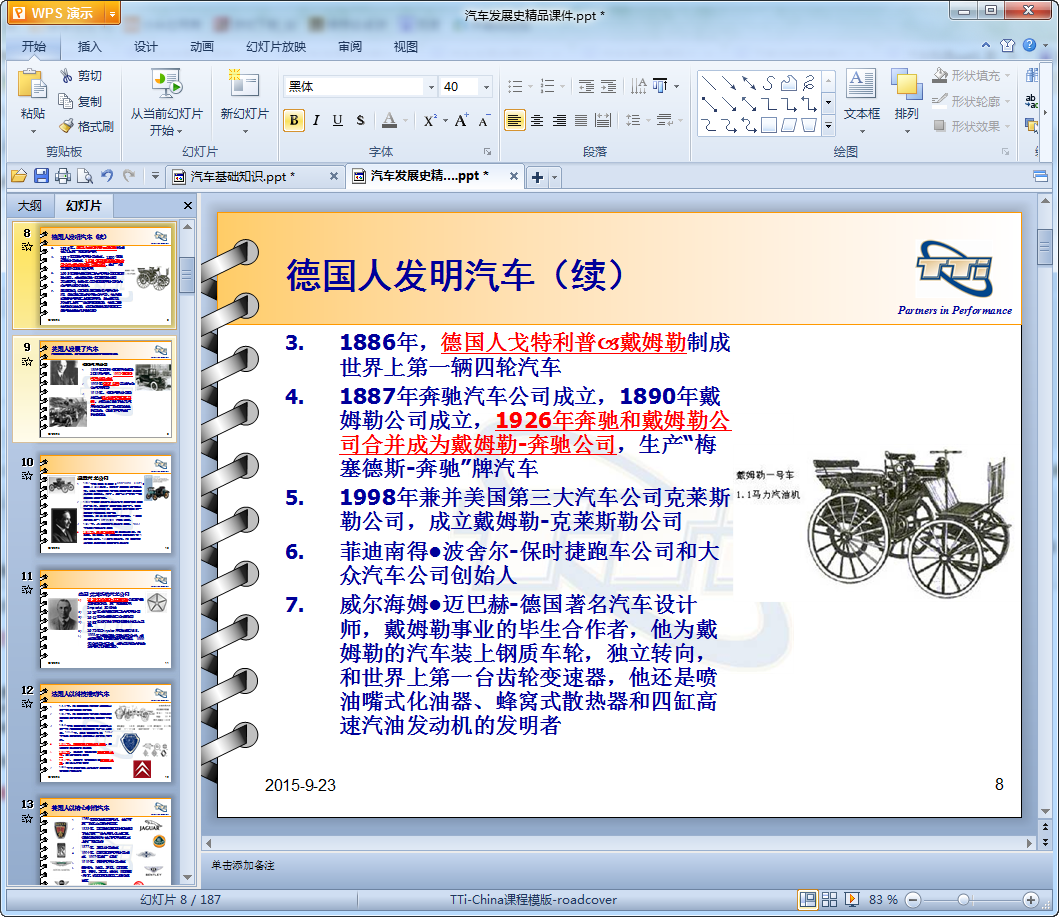Image resolution: width=1059 pixels, height=917 pixels.
Task: Enable align left paragraph
Action: pyautogui.click(x=515, y=121)
